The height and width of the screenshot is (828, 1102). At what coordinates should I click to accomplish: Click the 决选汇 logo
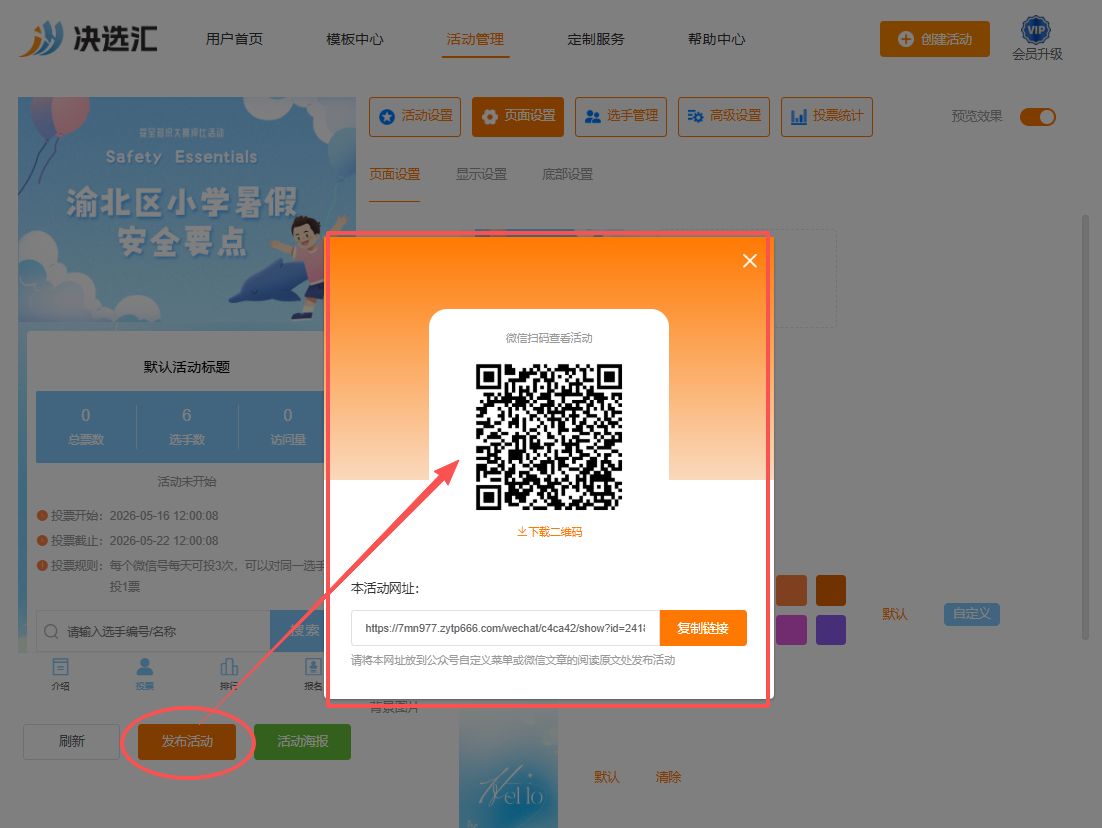(x=89, y=38)
